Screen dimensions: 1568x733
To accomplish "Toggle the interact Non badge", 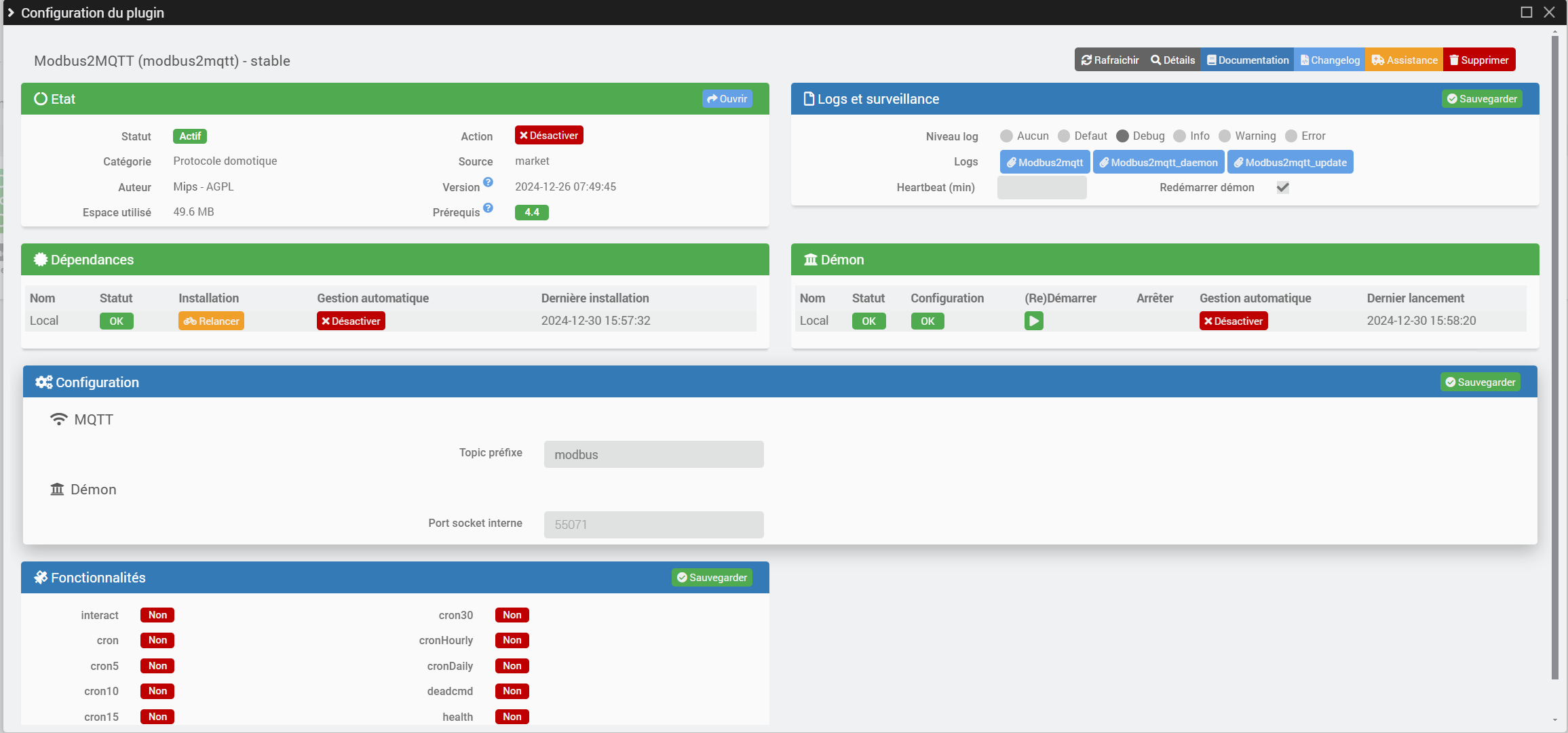I will [157, 615].
